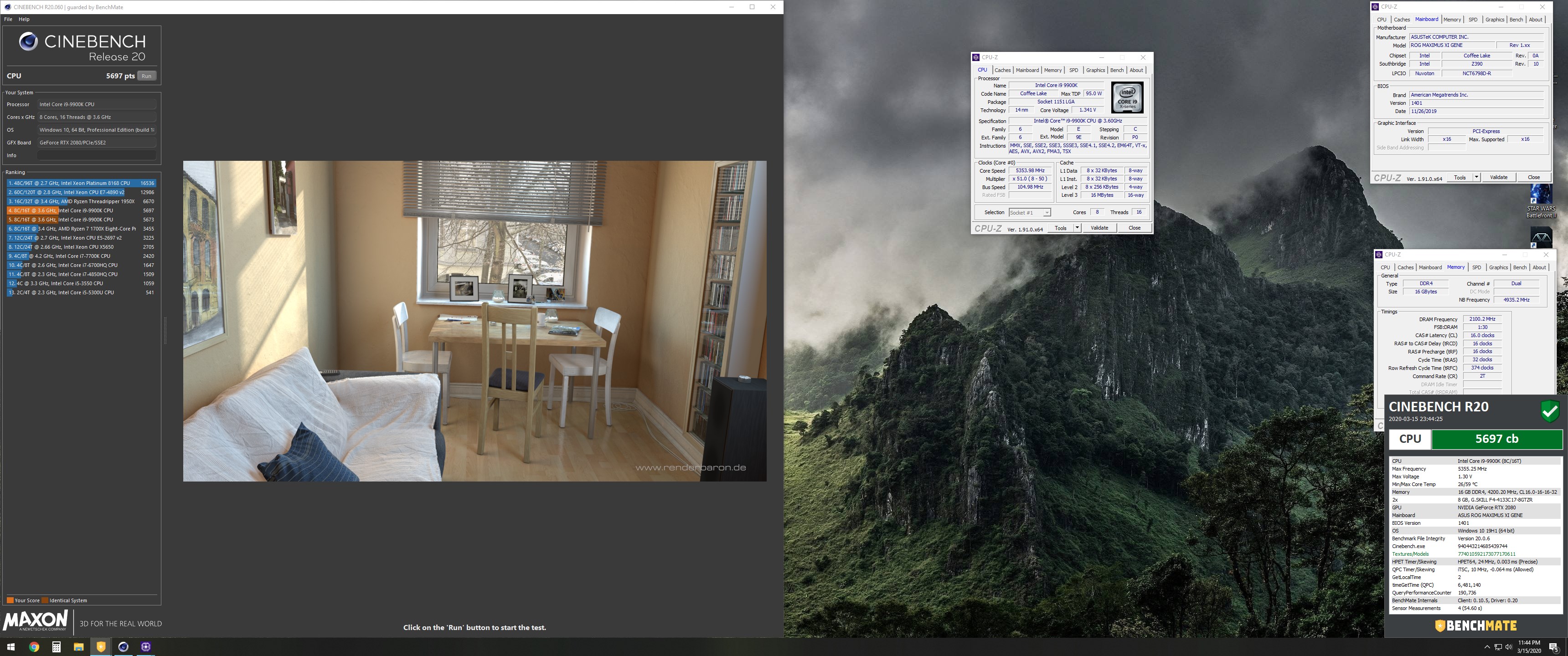
Task: Click the Identical System legend swatch
Action: 45,600
